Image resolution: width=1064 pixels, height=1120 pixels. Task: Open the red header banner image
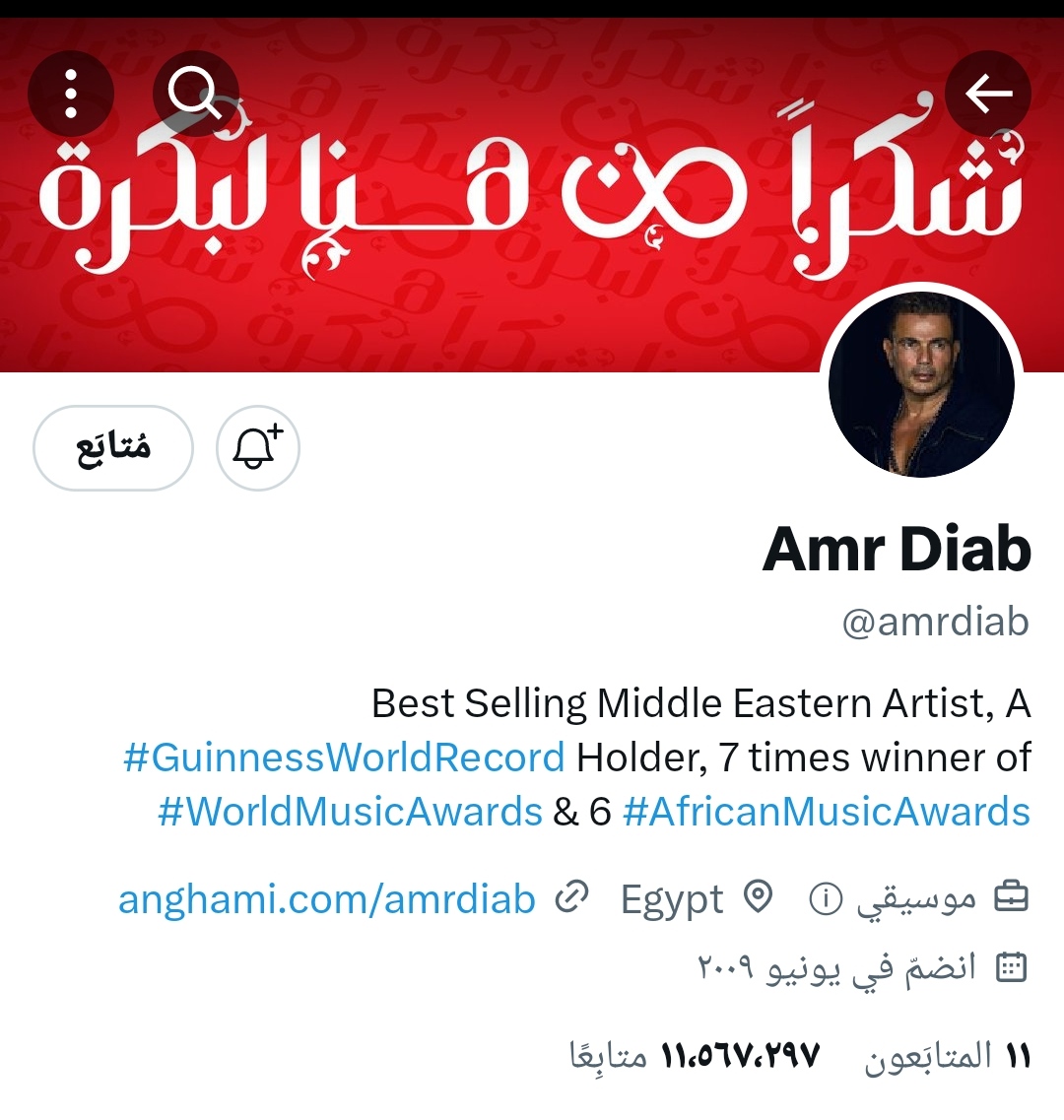[532, 195]
